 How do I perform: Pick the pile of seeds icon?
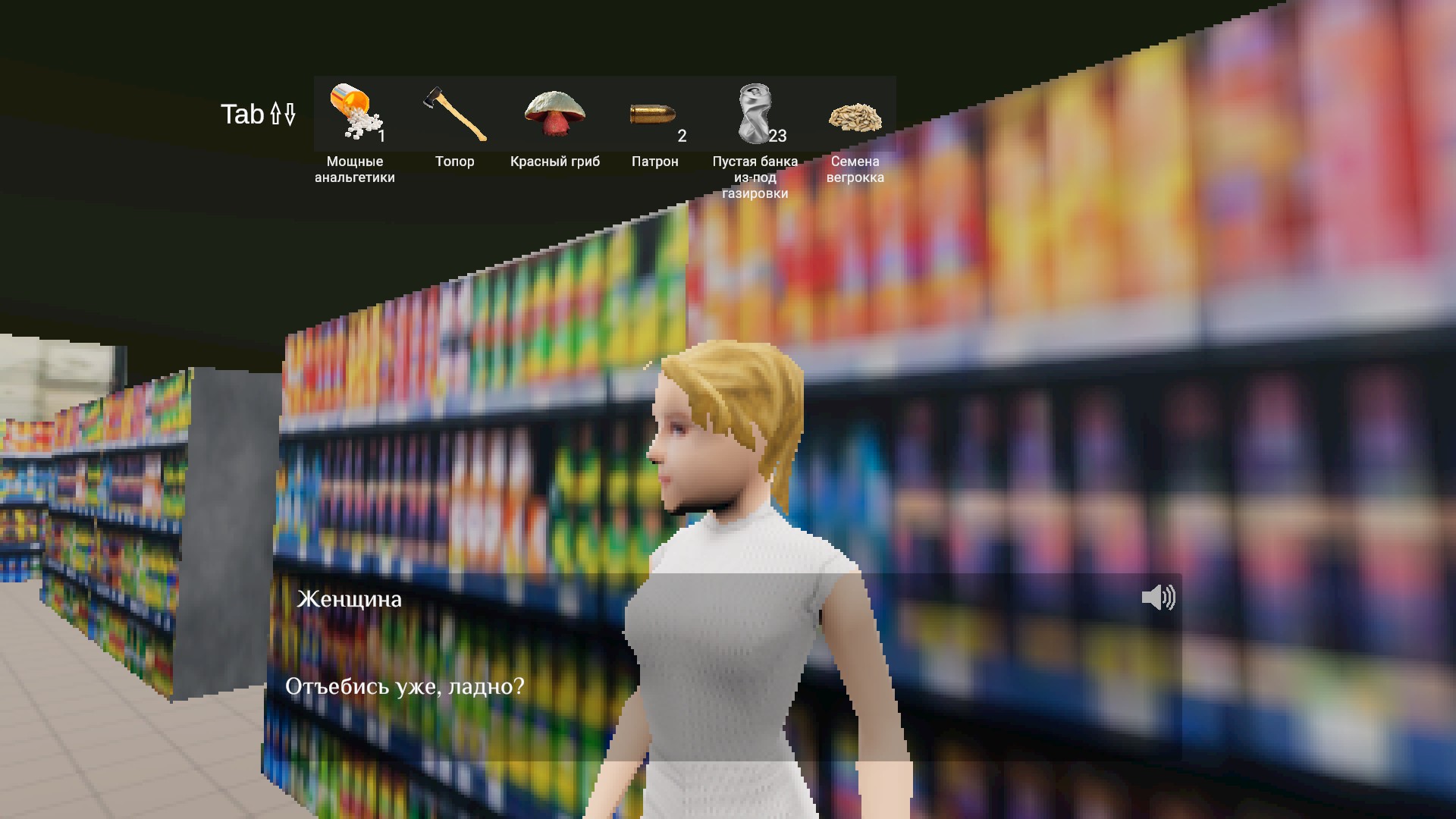[855, 118]
